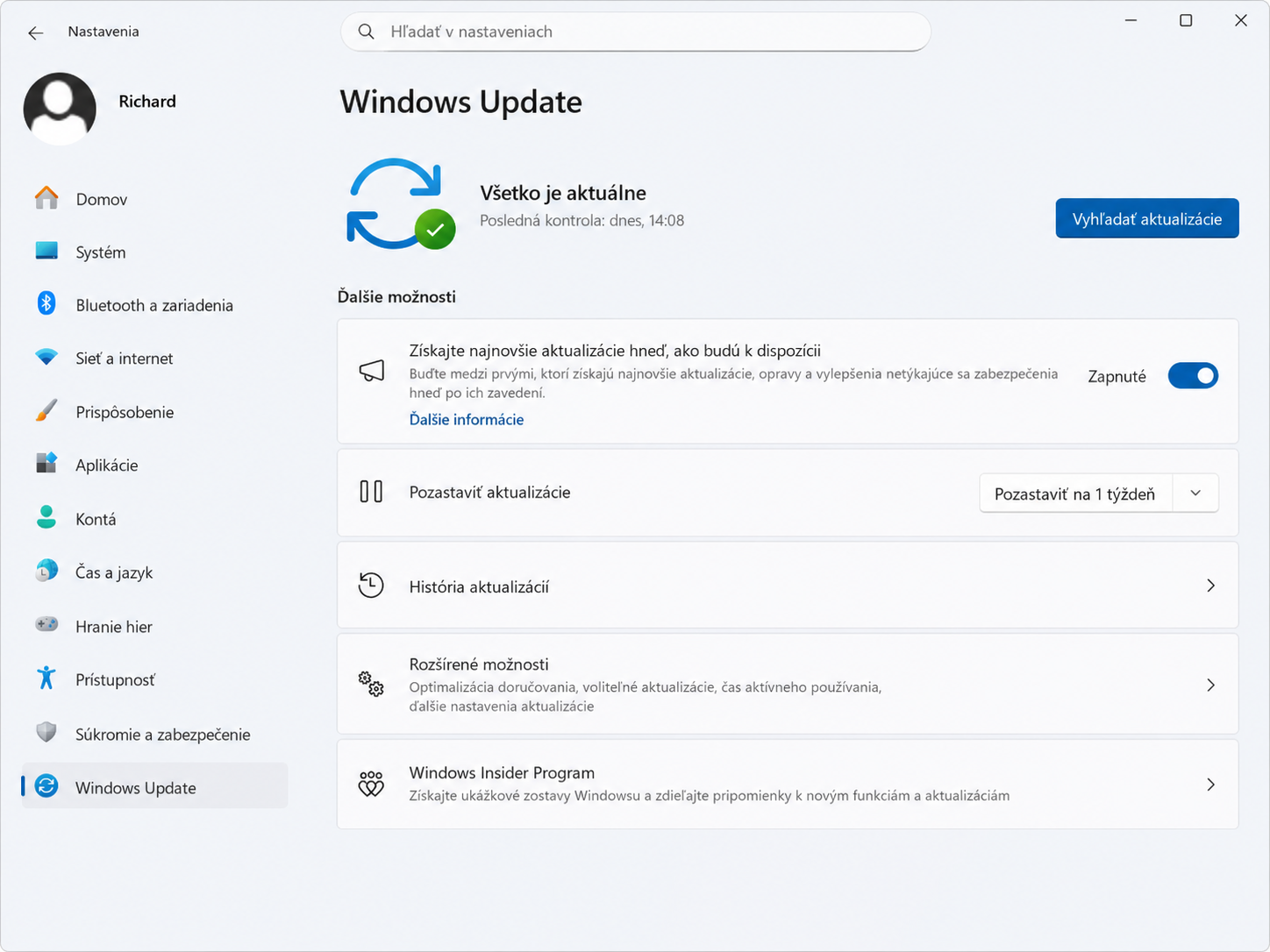Click the Hranie hier gamepad icon
The height and width of the screenshot is (952, 1270).
(46, 624)
